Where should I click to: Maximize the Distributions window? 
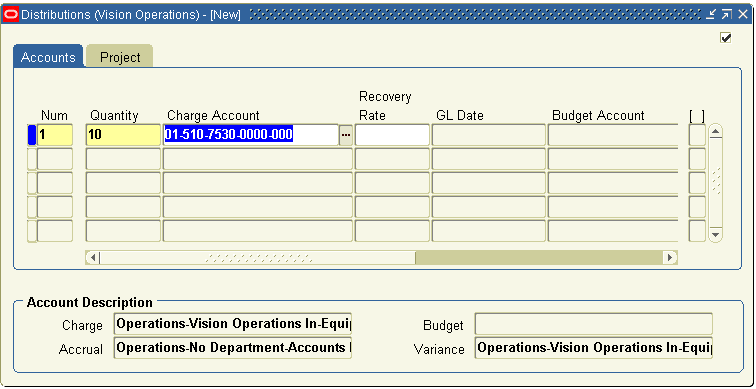[727, 14]
